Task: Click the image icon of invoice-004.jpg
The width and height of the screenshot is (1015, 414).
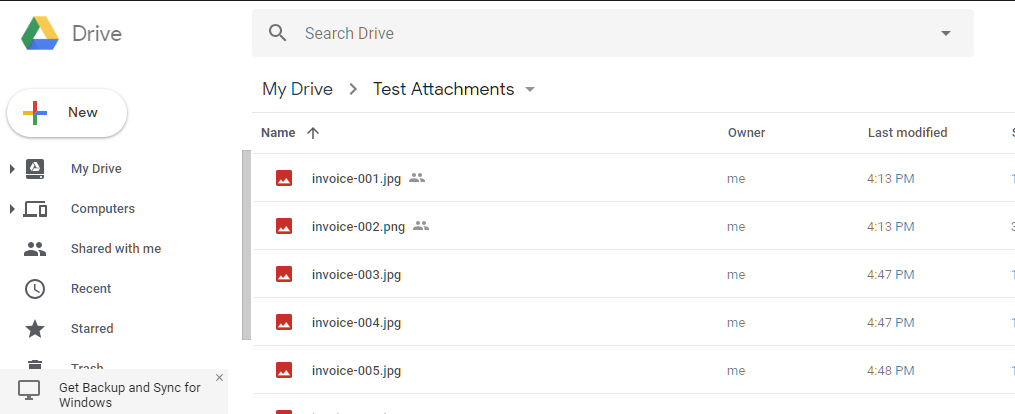Action: point(284,323)
